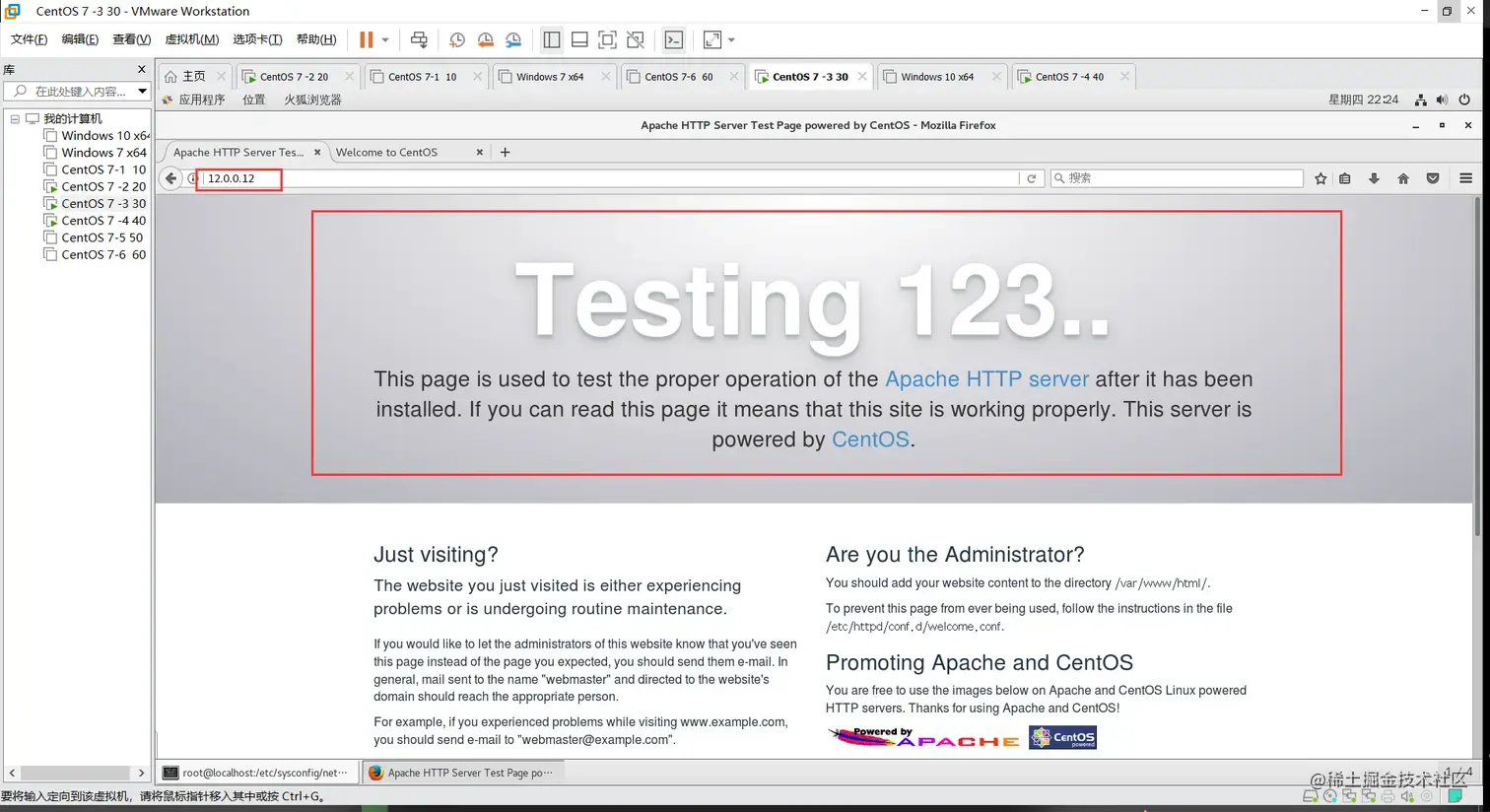Select CentOS 7-6 60 in library tree
Viewport: 1490px width, 812px height.
pos(96,254)
